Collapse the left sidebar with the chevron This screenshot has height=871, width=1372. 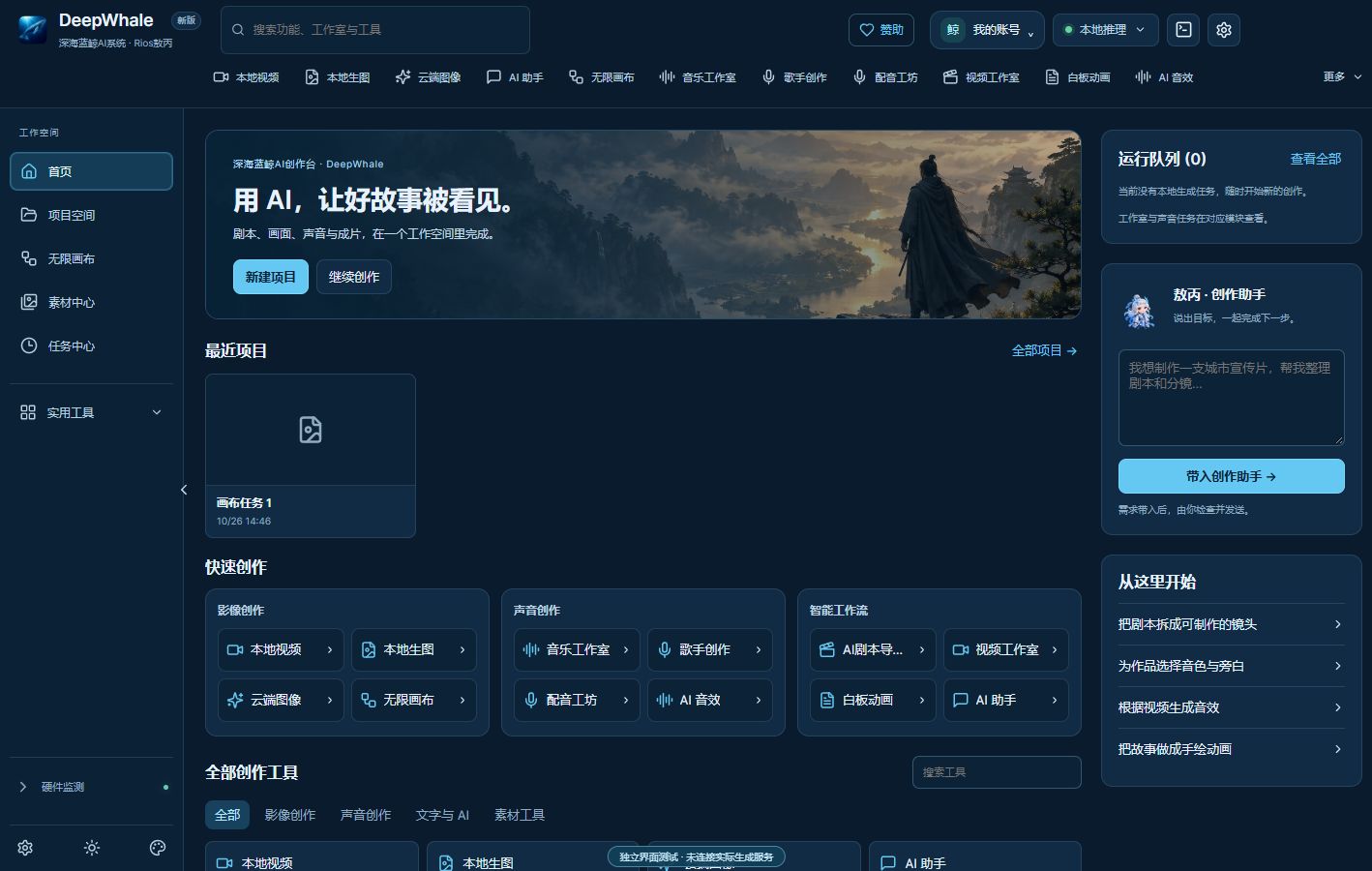184,490
